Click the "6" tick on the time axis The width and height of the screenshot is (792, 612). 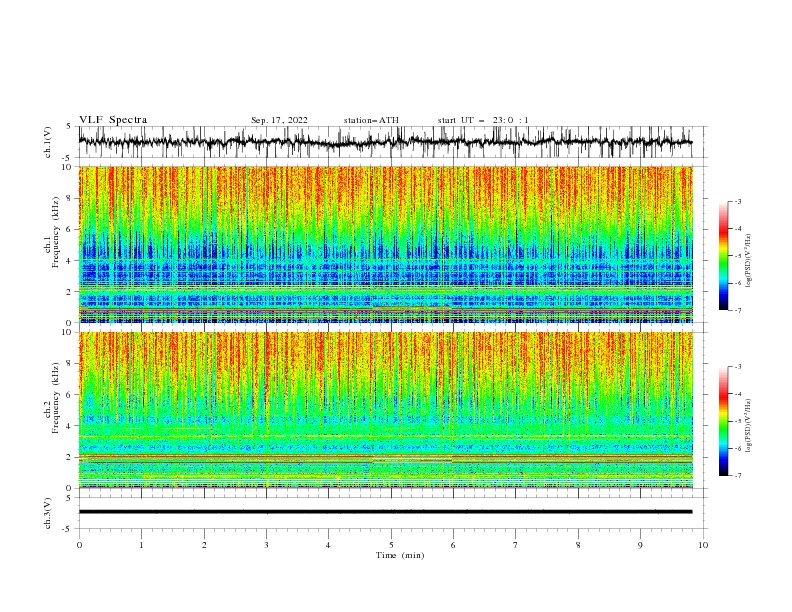pyautogui.click(x=453, y=545)
